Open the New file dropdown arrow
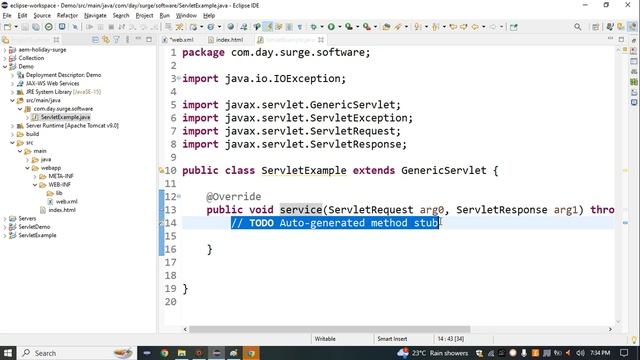Image resolution: width=640 pixels, height=360 pixels. [x=16, y=27]
